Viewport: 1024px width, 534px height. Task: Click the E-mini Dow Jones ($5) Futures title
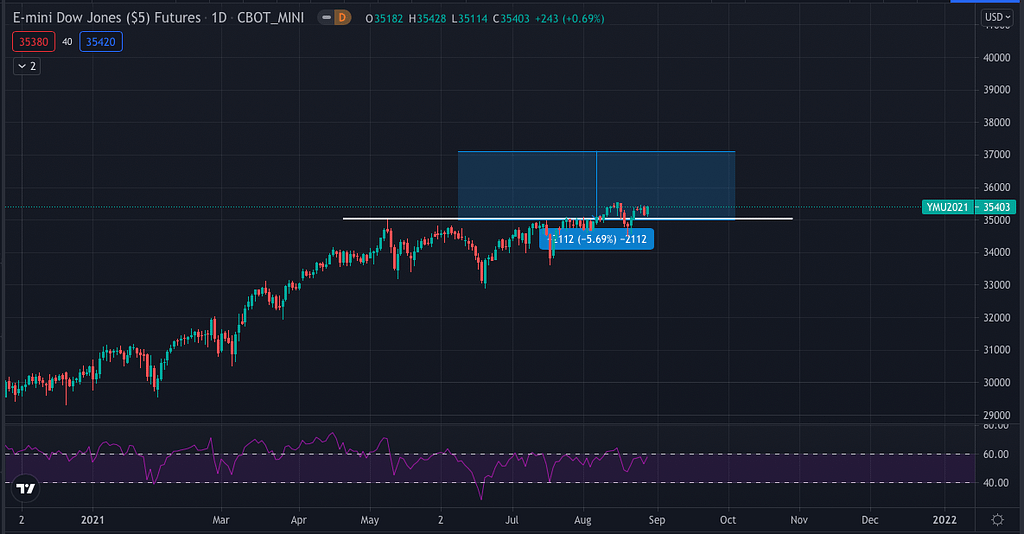tap(106, 18)
